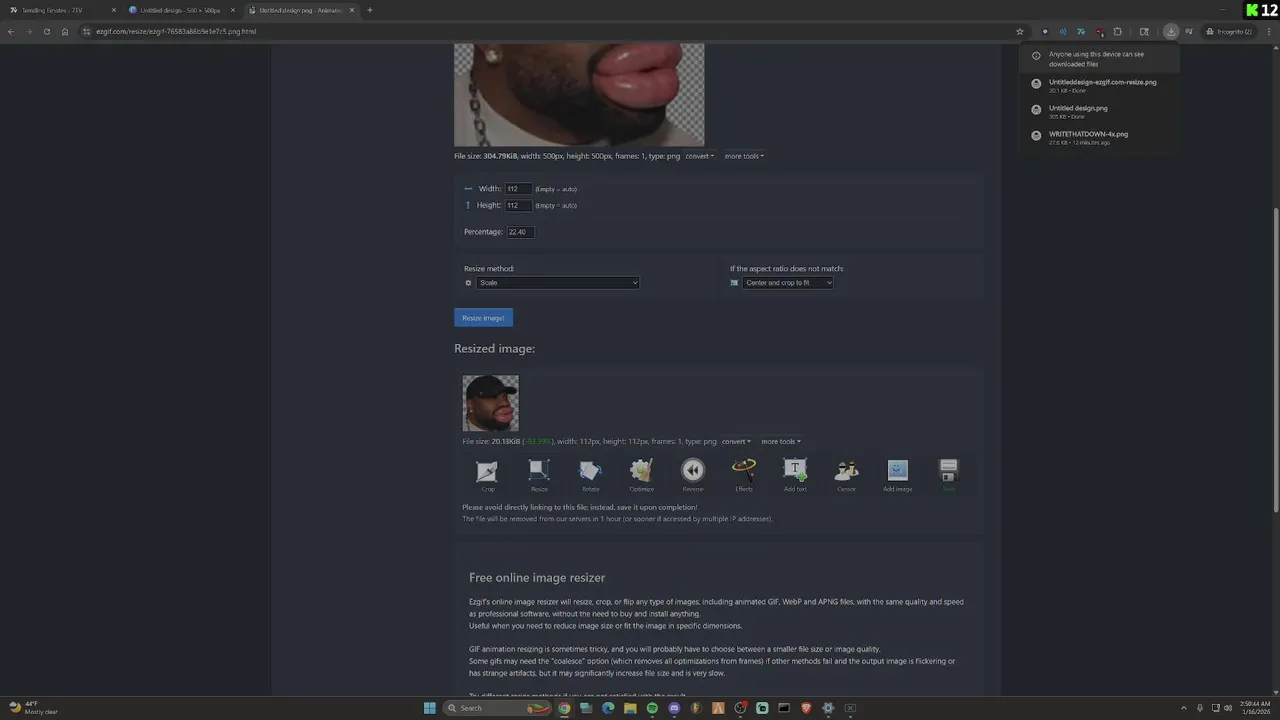
Task: Open Windows Start menu
Action: tap(429, 708)
